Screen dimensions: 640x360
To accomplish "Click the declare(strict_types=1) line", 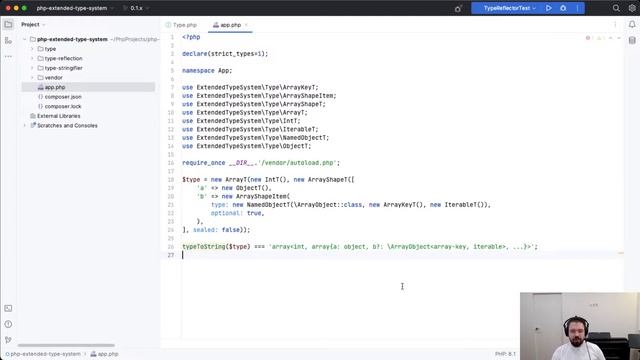I will click(225, 54).
